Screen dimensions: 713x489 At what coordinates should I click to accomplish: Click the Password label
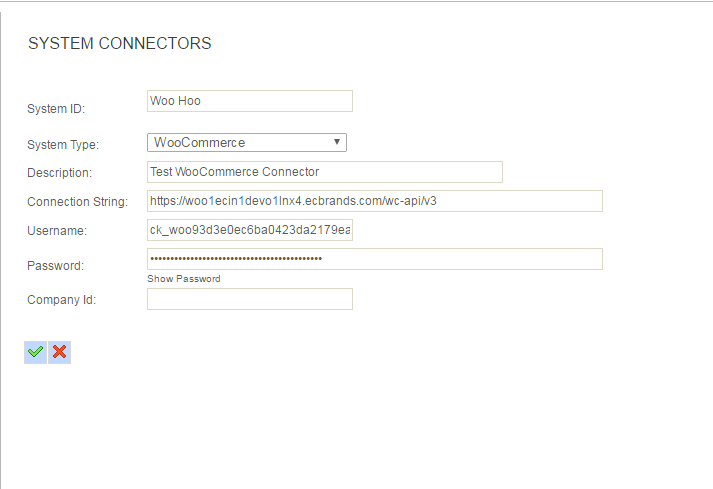pyautogui.click(x=55, y=266)
